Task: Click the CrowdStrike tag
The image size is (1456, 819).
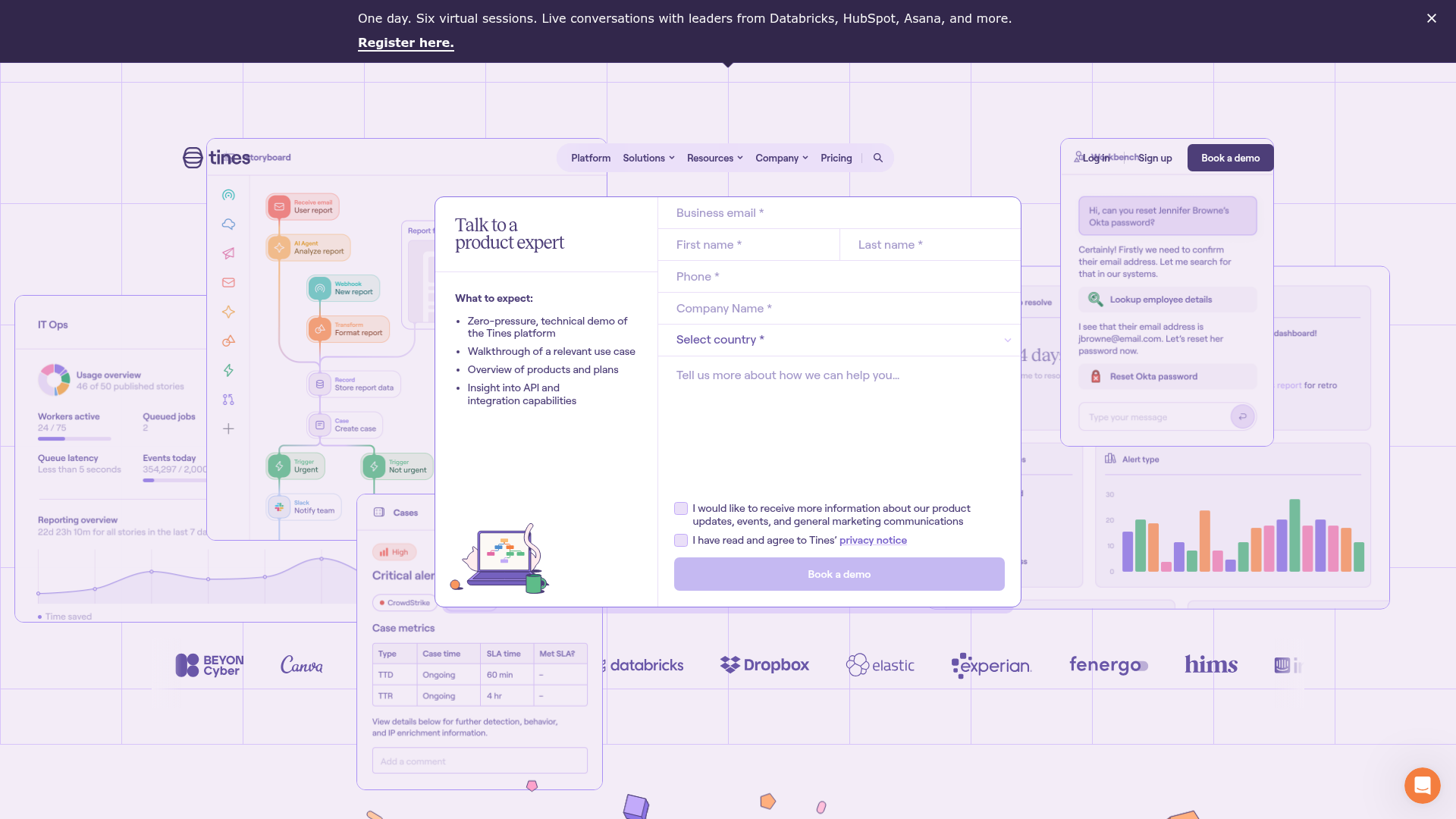Action: pos(404,603)
